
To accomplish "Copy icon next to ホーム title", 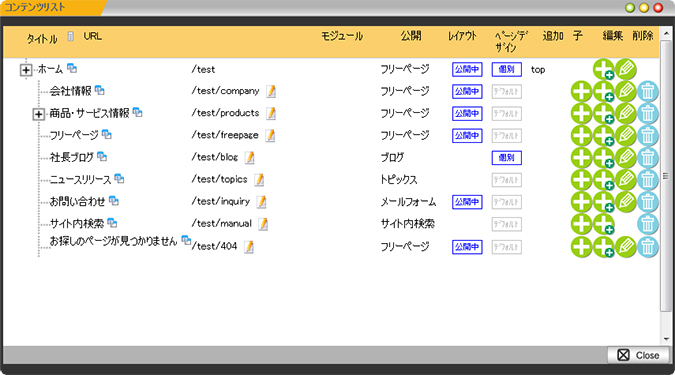I will pyautogui.click(x=72, y=68).
